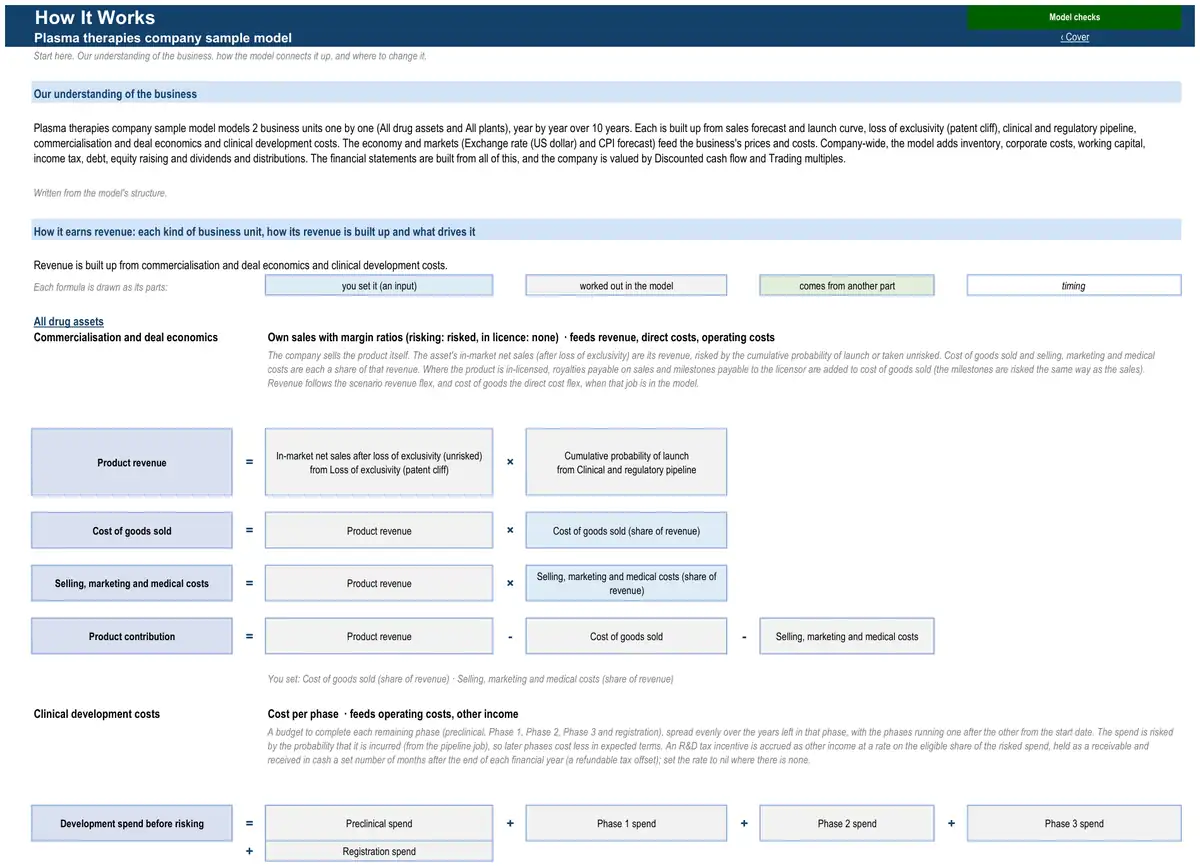Click the 'Registration spend' box
1200x867 pixels.
pyautogui.click(x=379, y=852)
